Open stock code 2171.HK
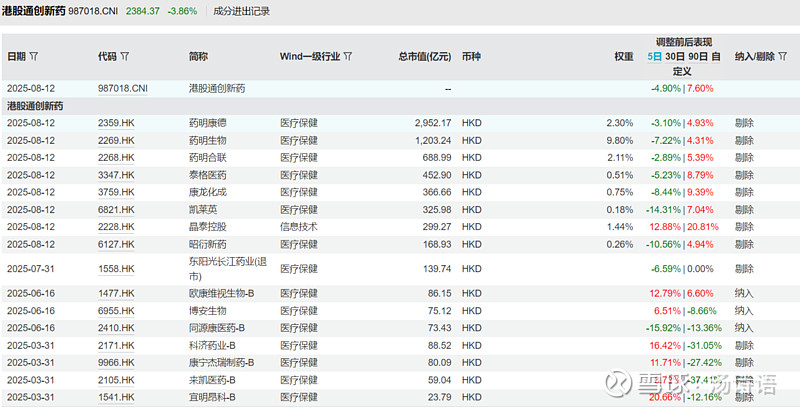 [x=116, y=346]
